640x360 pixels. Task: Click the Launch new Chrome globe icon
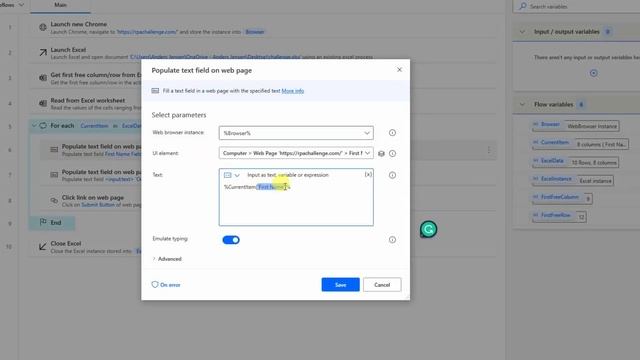coord(42,27)
